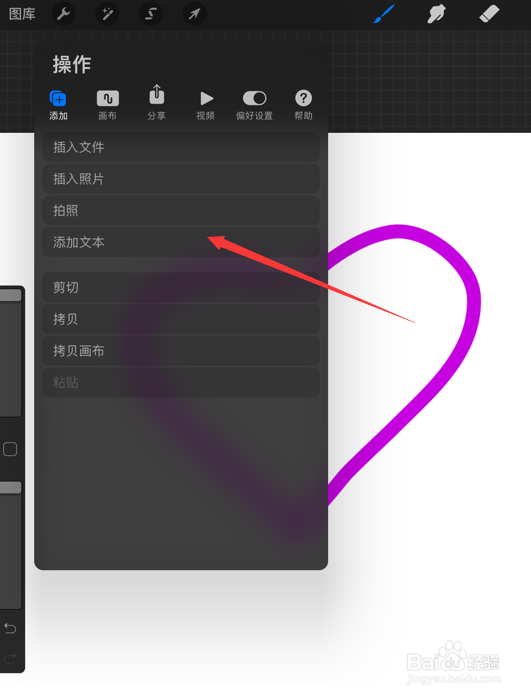
Task: Choose the dimmed 粘贴 option
Action: click(181, 382)
